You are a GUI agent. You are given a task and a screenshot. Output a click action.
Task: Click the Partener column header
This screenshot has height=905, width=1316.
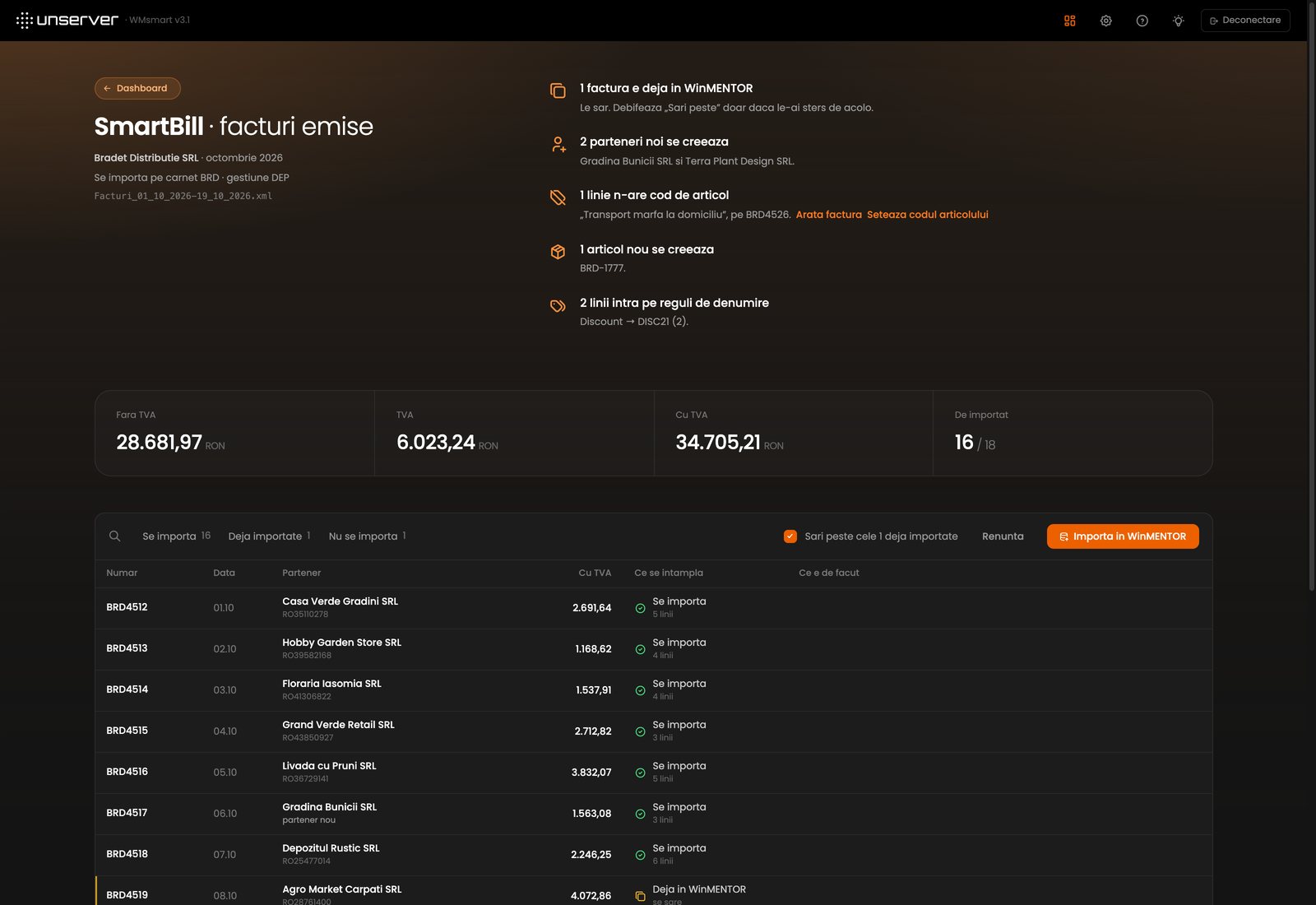click(x=301, y=573)
